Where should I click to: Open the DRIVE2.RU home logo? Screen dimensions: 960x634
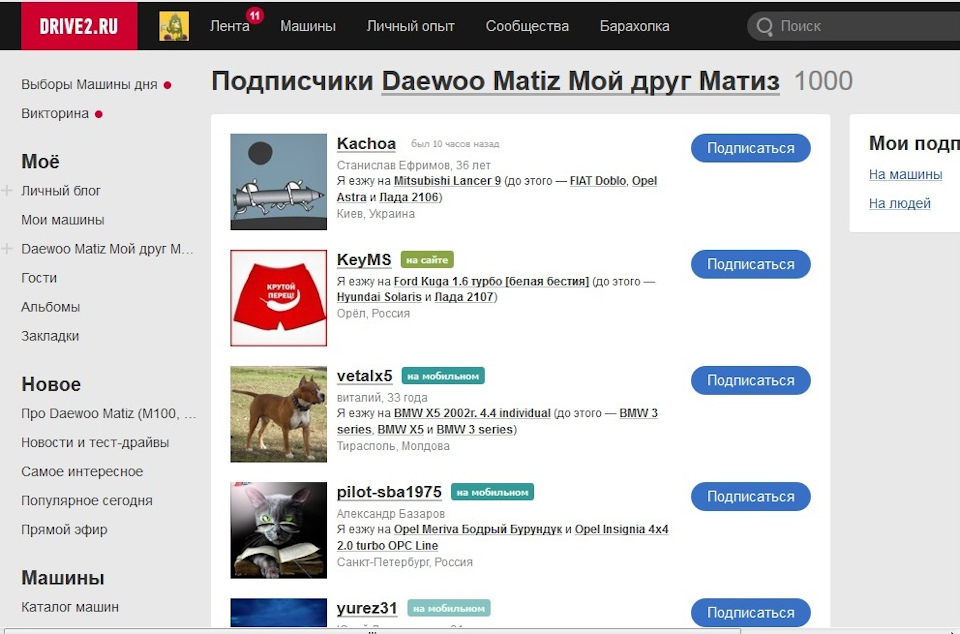(x=79, y=26)
